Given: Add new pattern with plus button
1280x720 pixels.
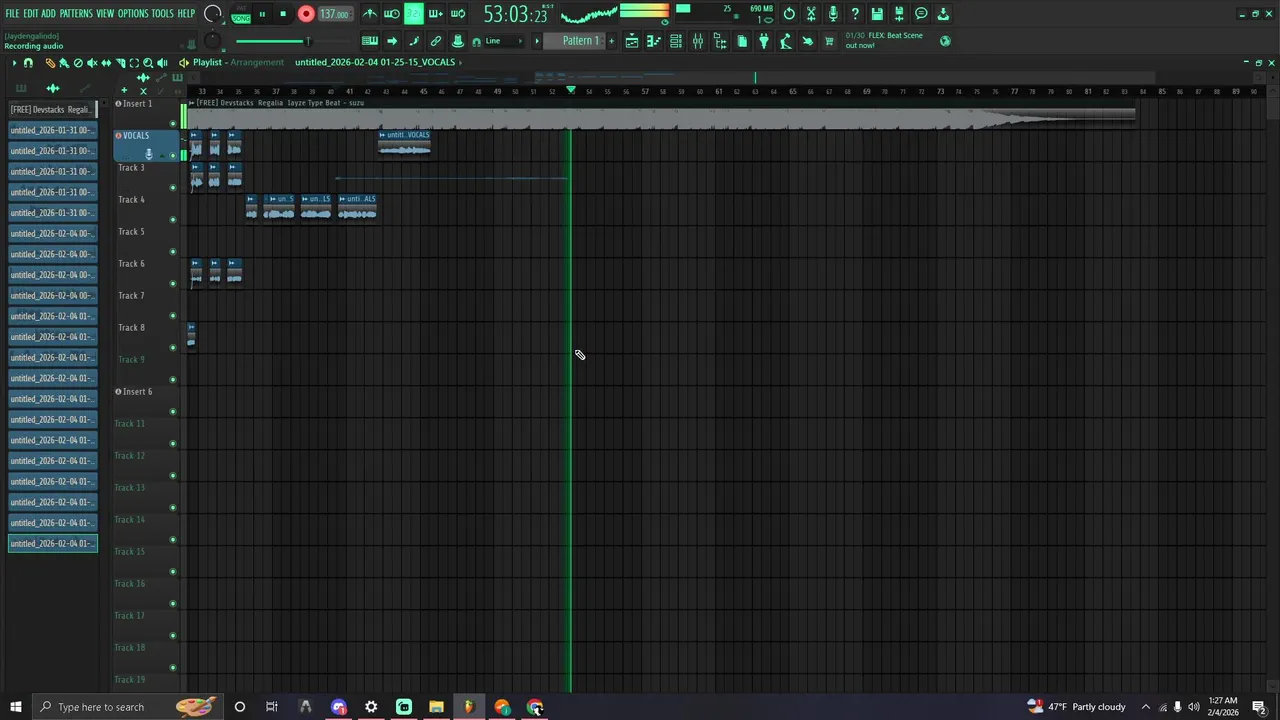Looking at the screenshot, I should (612, 41).
